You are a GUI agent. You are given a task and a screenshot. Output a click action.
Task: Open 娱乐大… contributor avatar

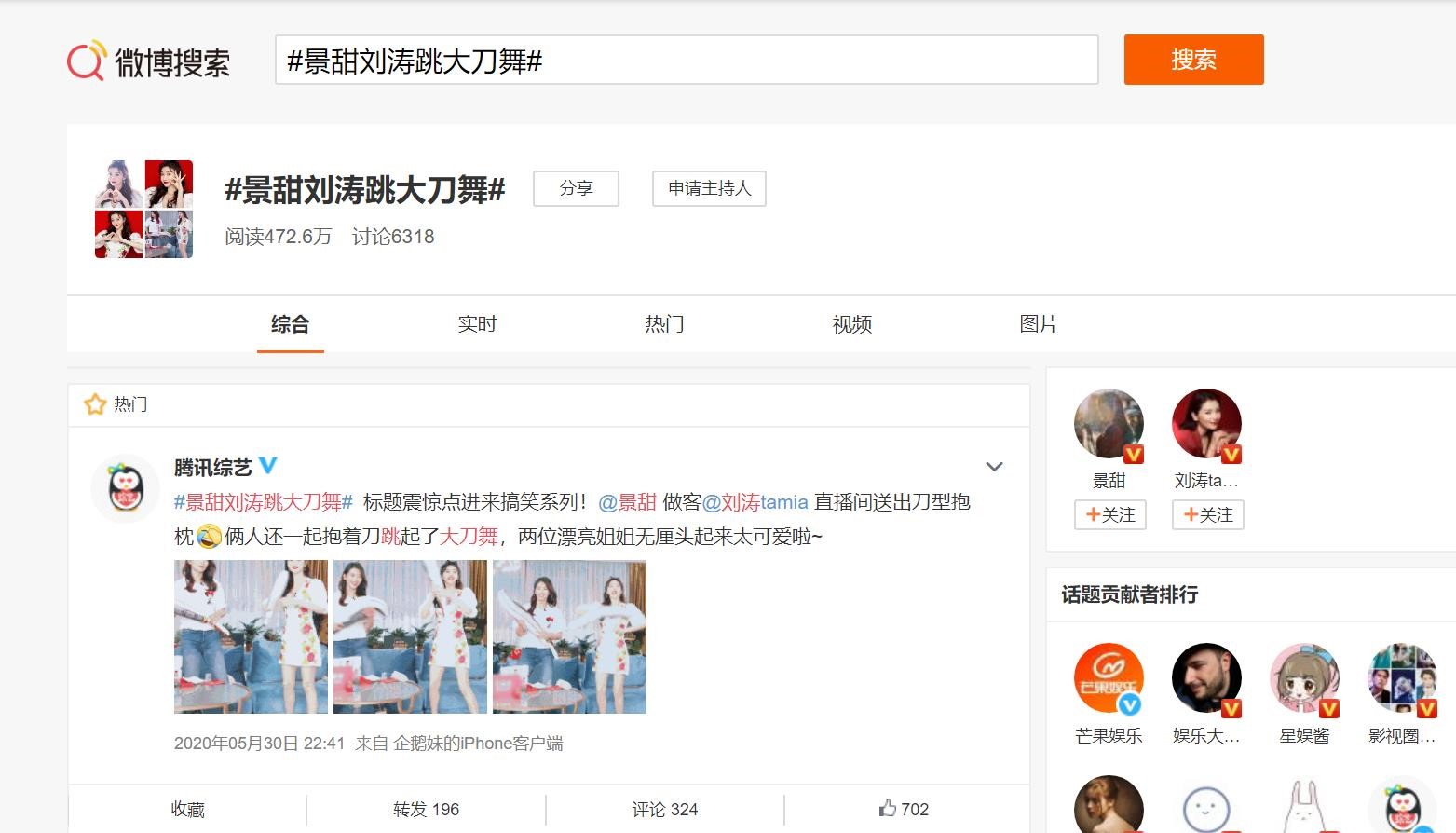pyautogui.click(x=1207, y=678)
